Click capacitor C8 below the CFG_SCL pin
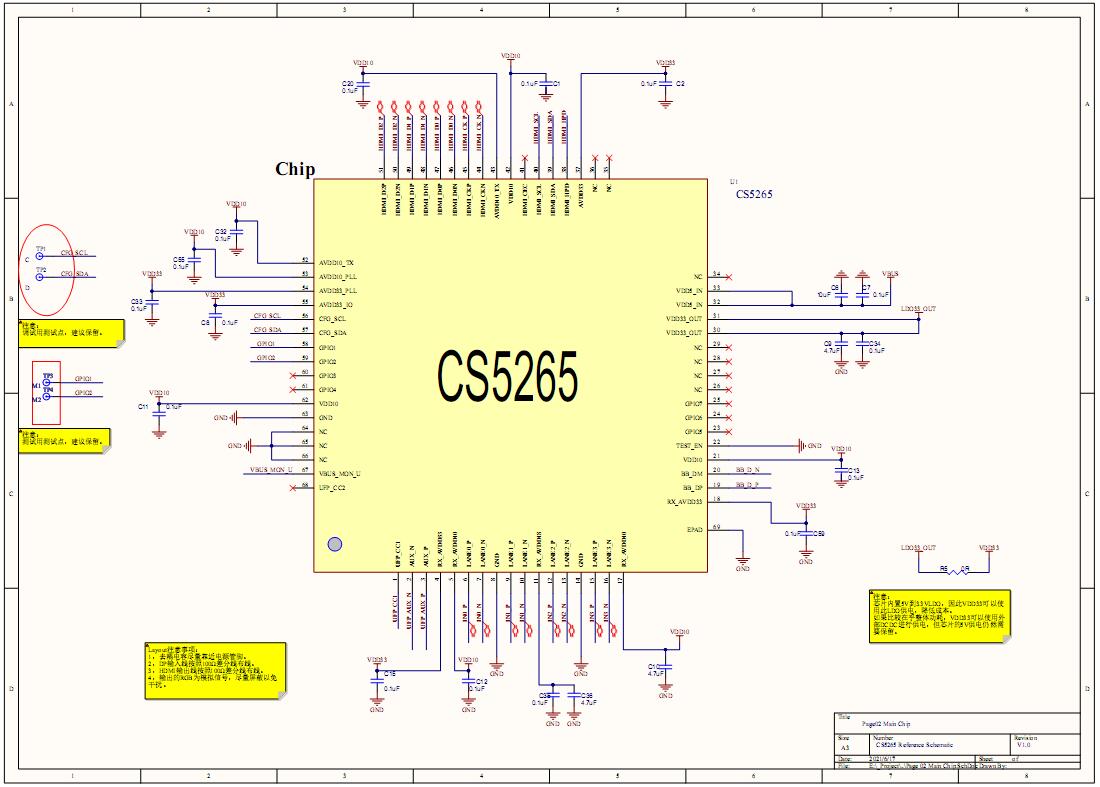The width and height of the screenshot is (1100, 787). click(x=216, y=314)
